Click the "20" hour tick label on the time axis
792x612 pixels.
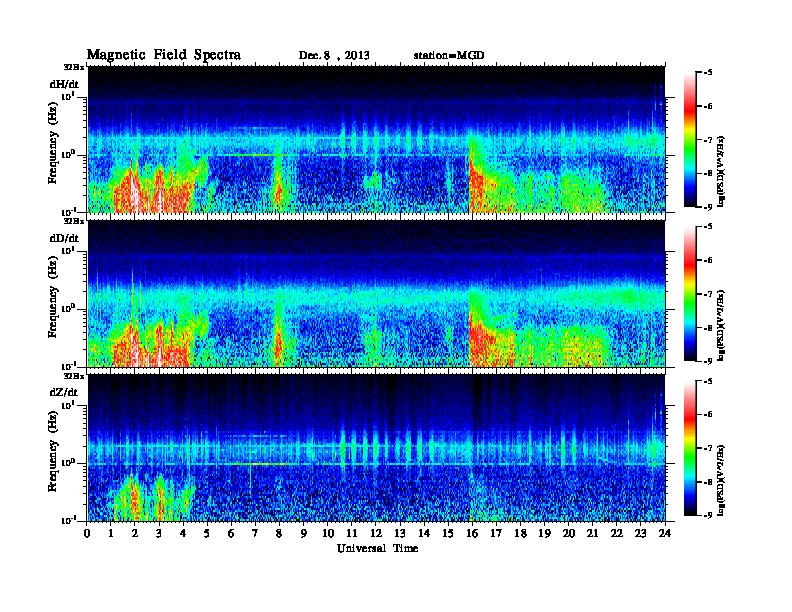click(569, 533)
